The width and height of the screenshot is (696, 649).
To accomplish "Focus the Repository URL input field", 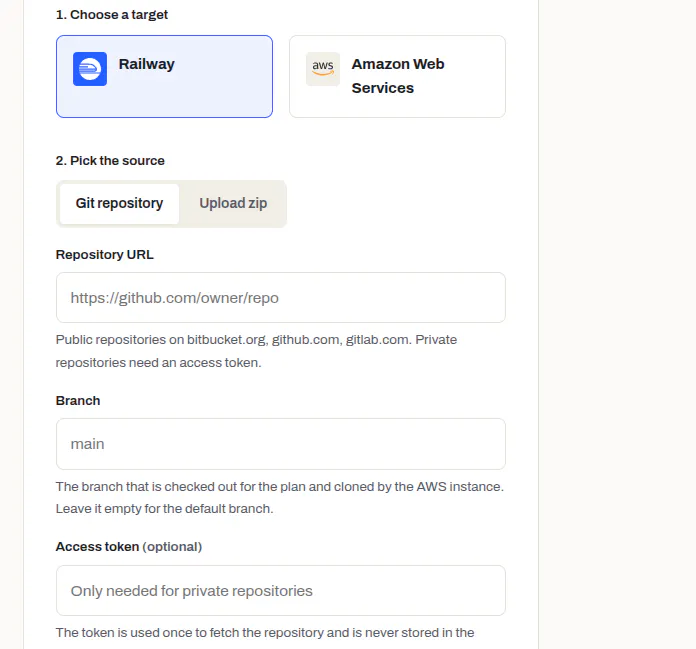I will click(281, 297).
